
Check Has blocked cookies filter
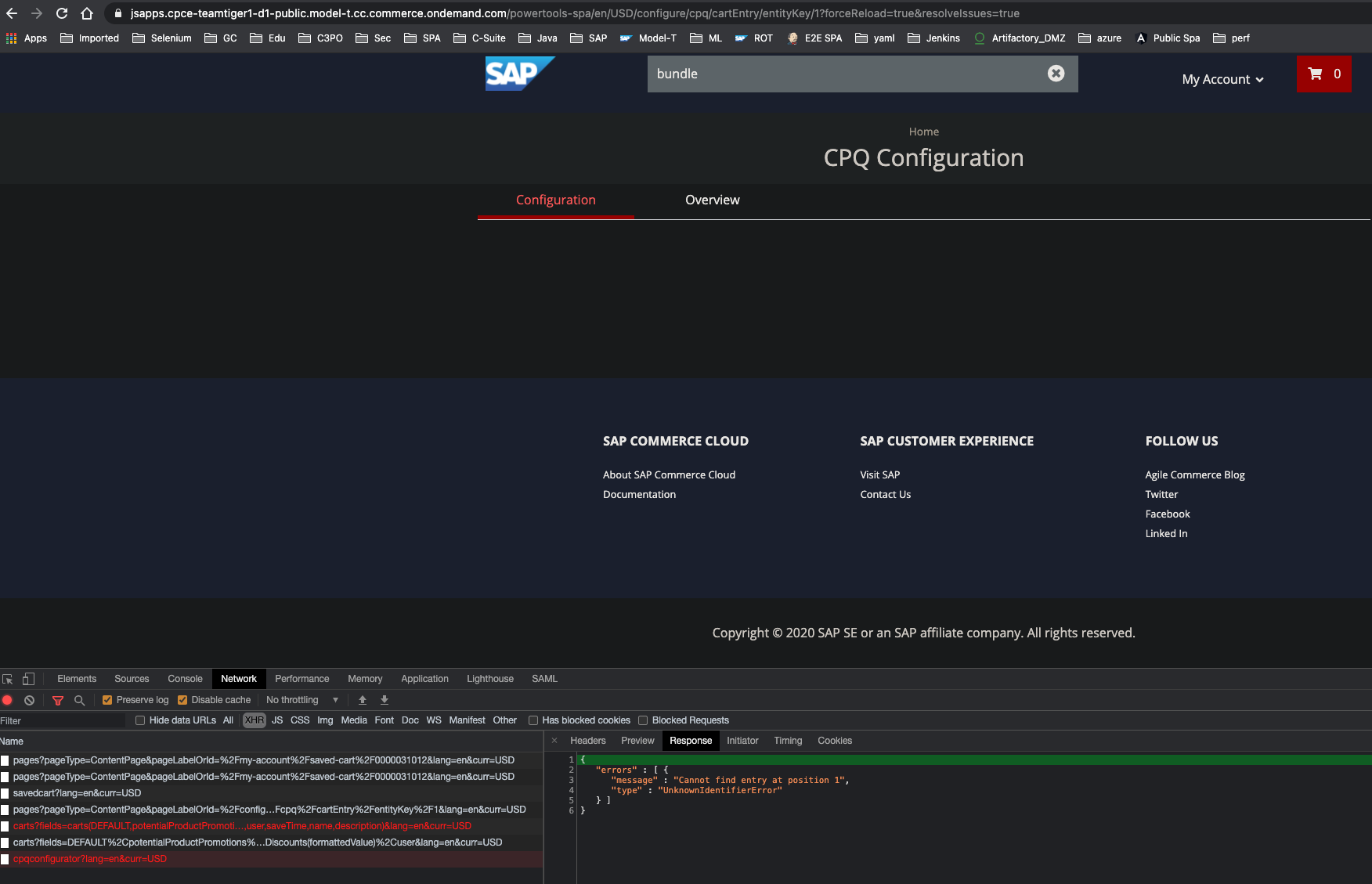tap(533, 720)
